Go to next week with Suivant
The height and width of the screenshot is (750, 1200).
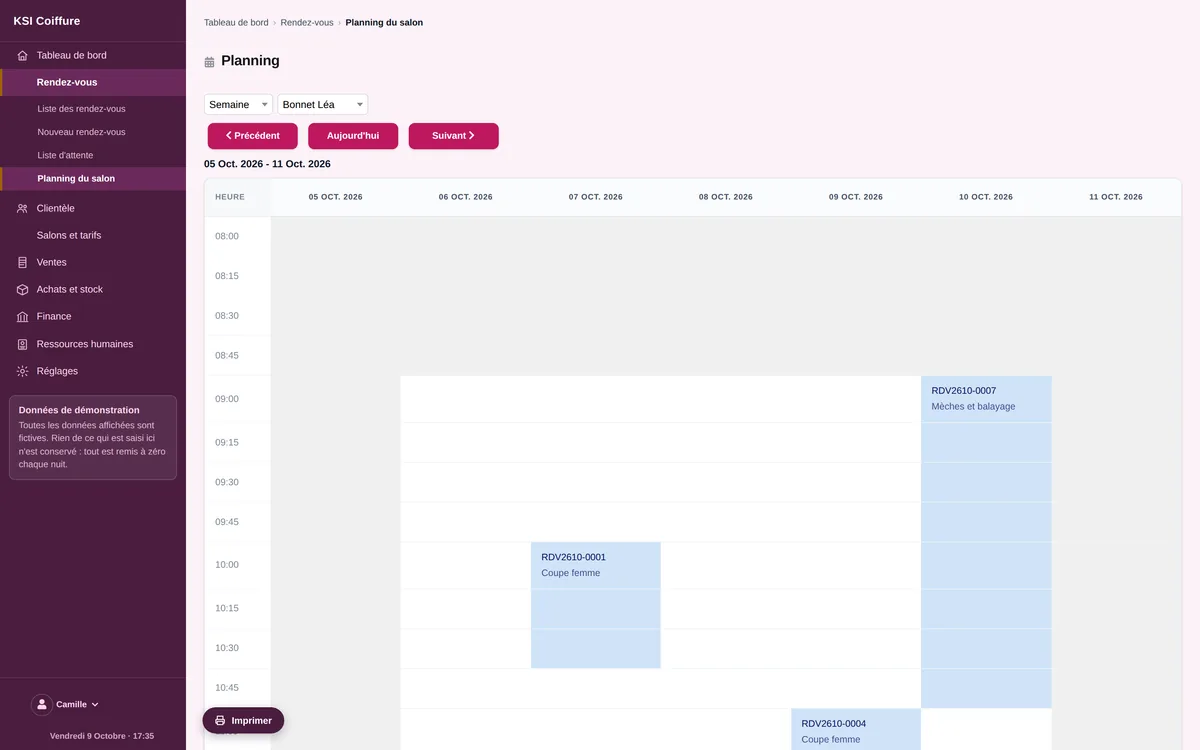(x=454, y=136)
